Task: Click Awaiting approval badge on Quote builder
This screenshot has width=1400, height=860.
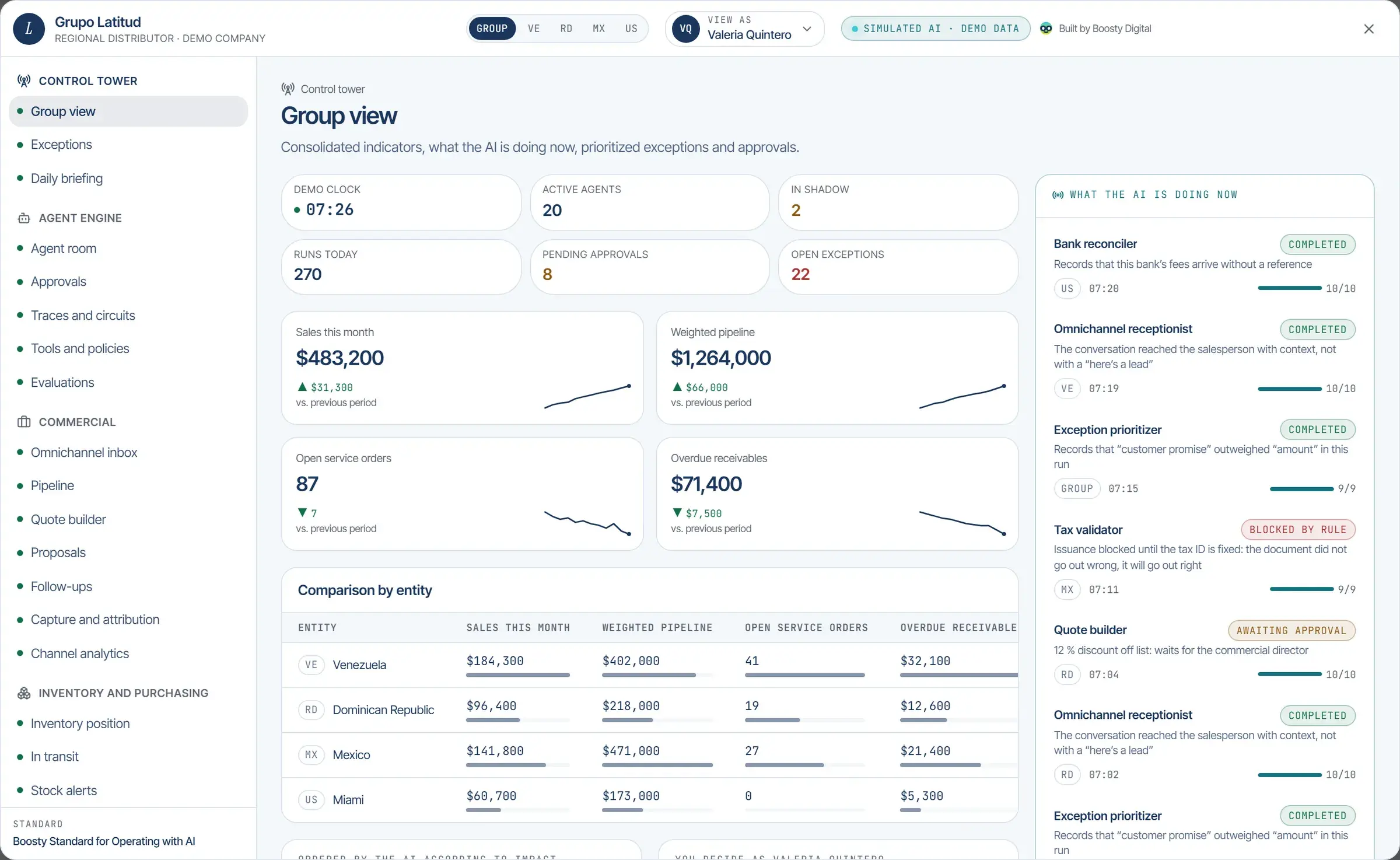Action: (x=1291, y=631)
